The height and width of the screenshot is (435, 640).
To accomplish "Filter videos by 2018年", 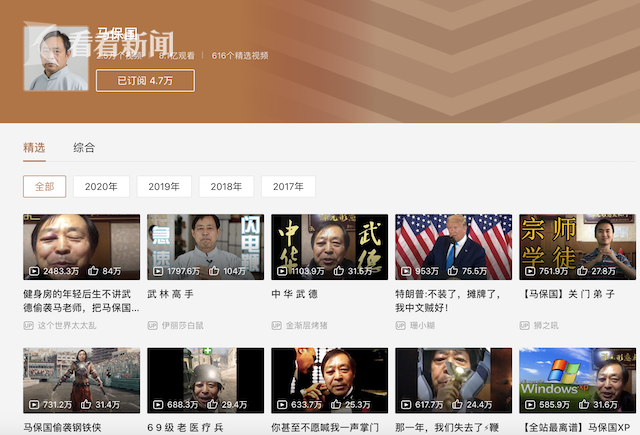I will [x=226, y=186].
